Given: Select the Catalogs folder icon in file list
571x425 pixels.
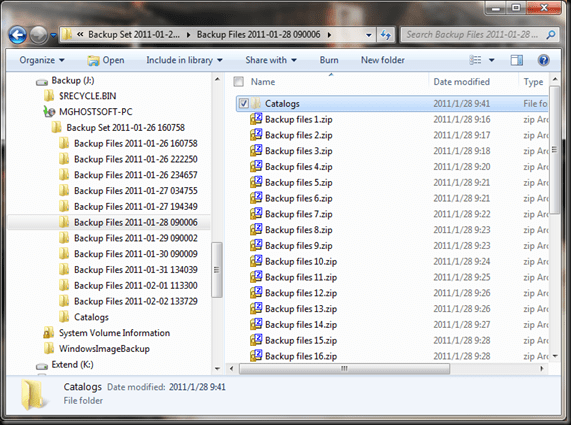Looking at the screenshot, I should tap(256, 104).
